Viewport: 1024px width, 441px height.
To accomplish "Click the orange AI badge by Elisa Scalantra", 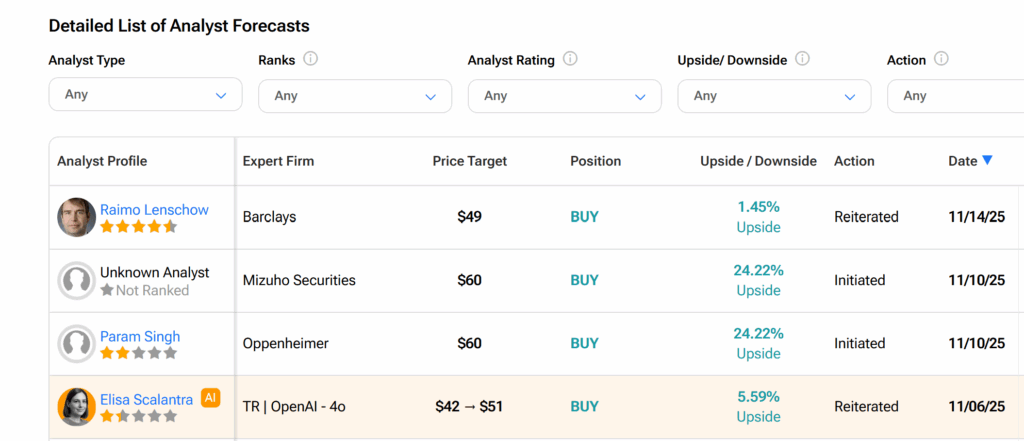I will pos(210,398).
